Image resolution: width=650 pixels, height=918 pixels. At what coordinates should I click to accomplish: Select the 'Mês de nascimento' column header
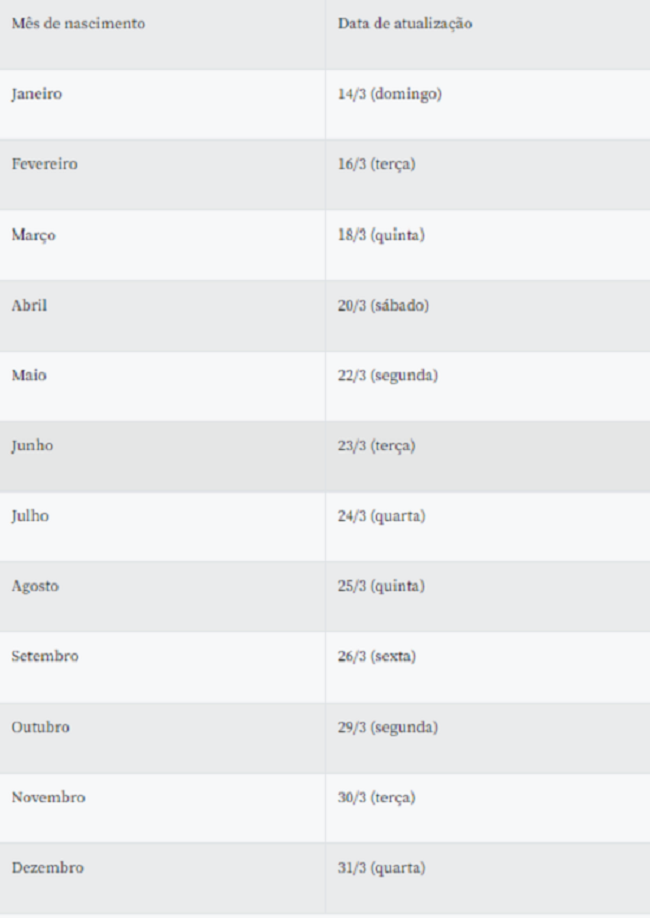pyautogui.click(x=162, y=35)
